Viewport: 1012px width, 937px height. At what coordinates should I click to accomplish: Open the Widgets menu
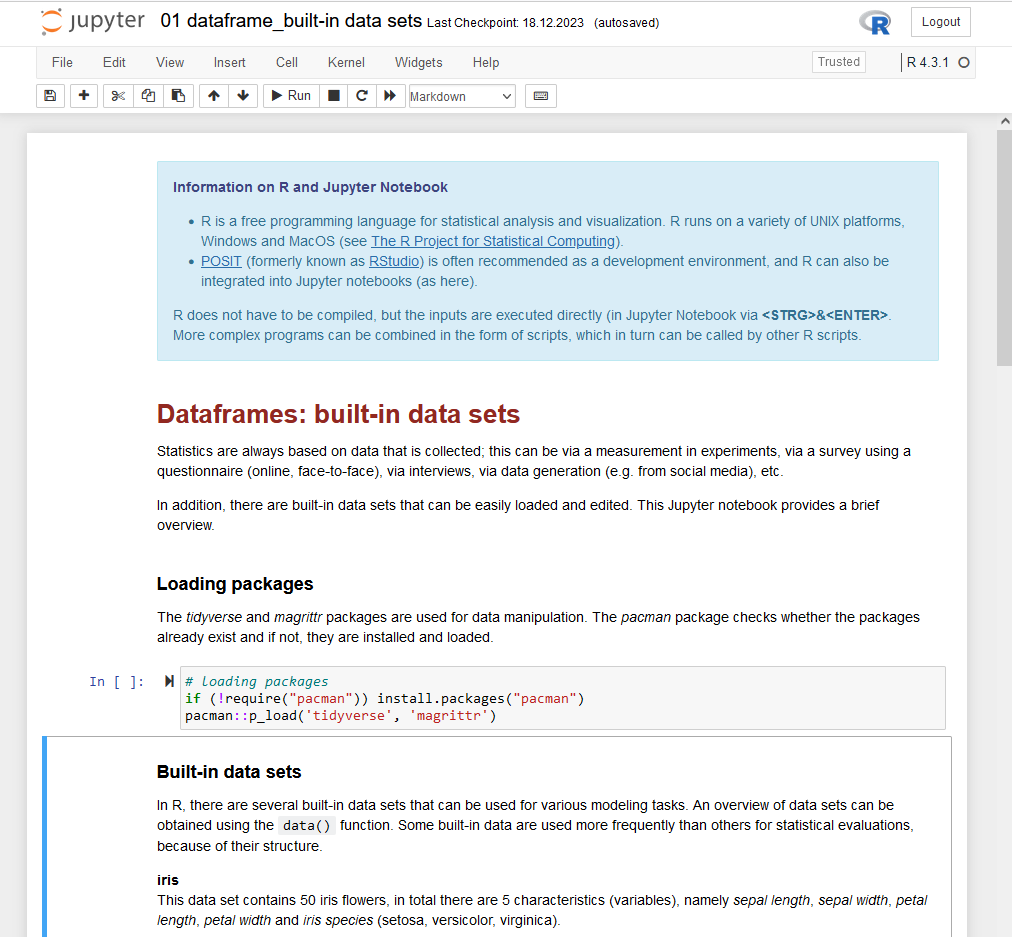tap(418, 62)
